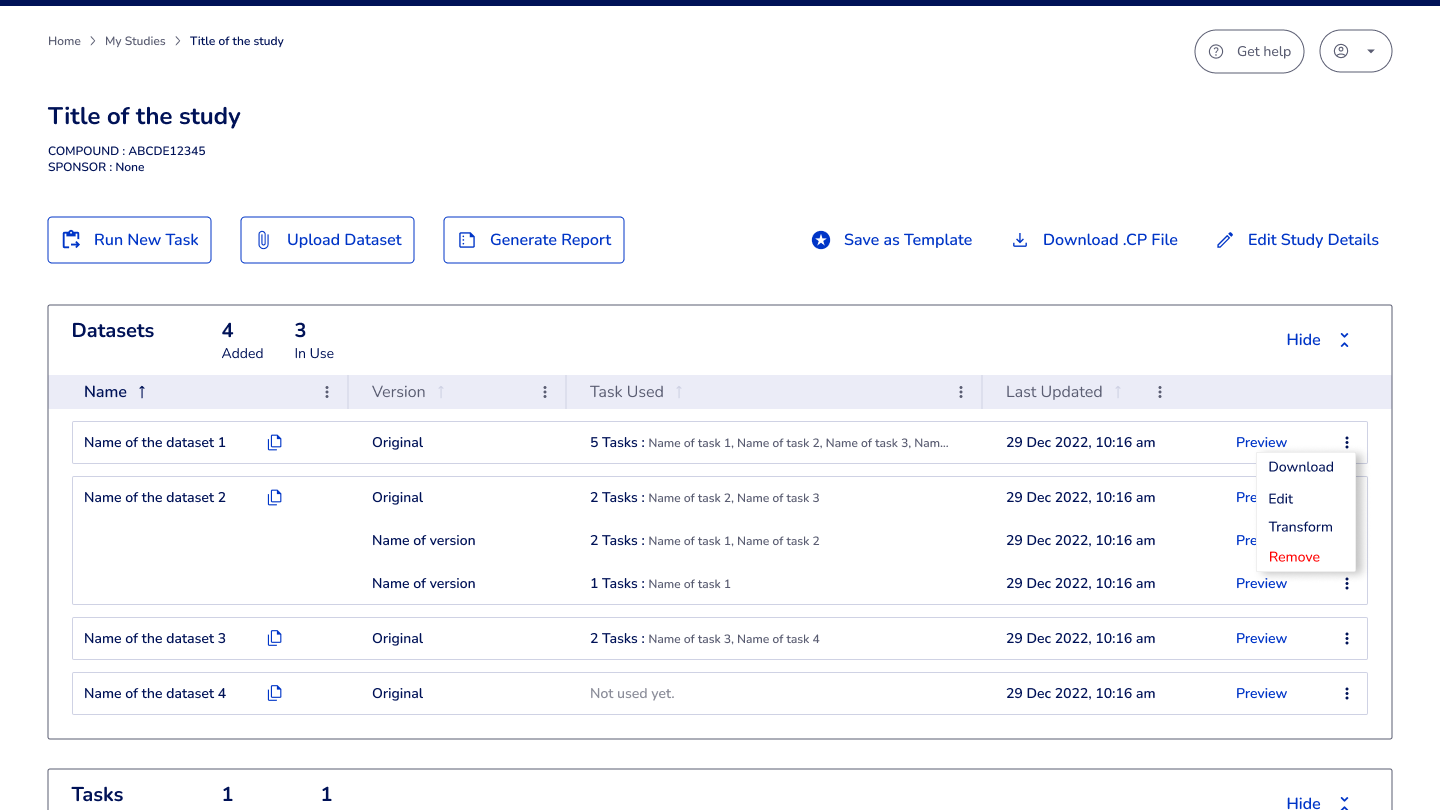This screenshot has width=1440, height=810.
Task: Preview the 1 Tasks version row
Action: 1261,583
